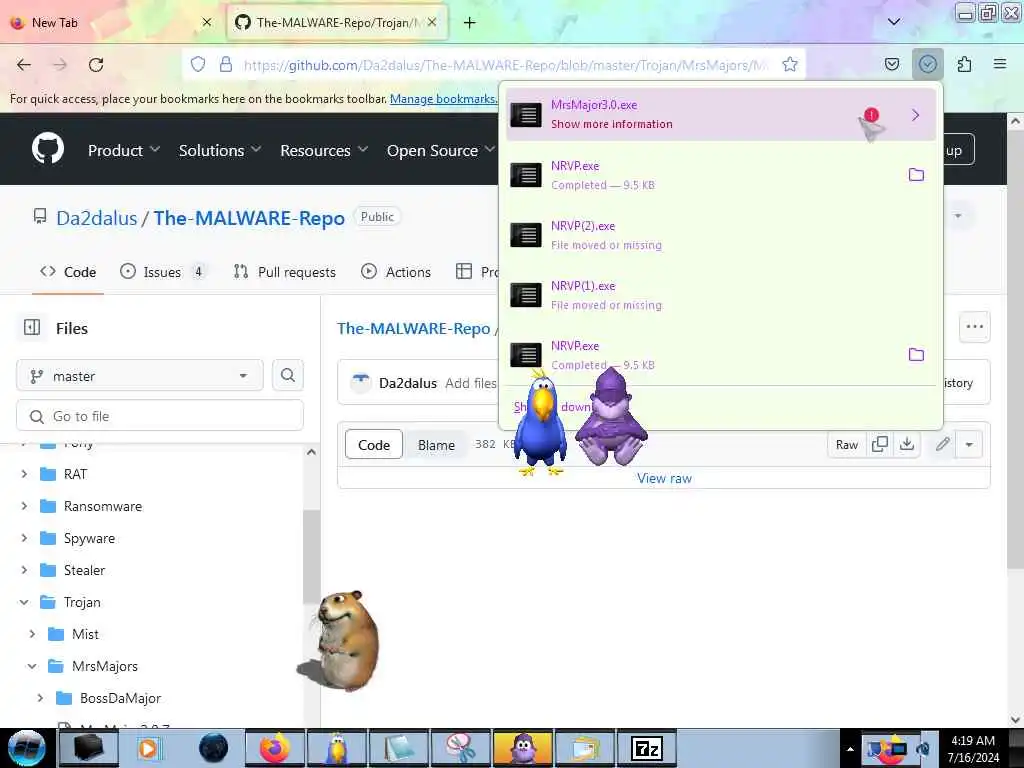Open the purple Bonzi taskbar icon
Viewport: 1024px width, 768px height.
(x=523, y=748)
